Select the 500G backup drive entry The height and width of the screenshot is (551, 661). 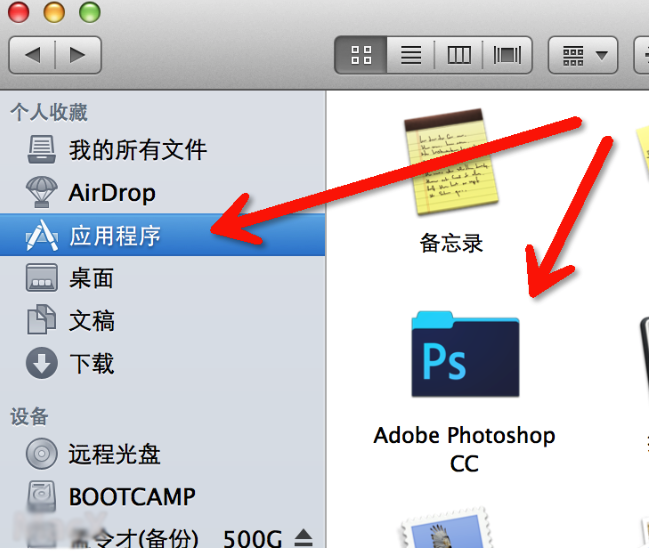tap(162, 535)
